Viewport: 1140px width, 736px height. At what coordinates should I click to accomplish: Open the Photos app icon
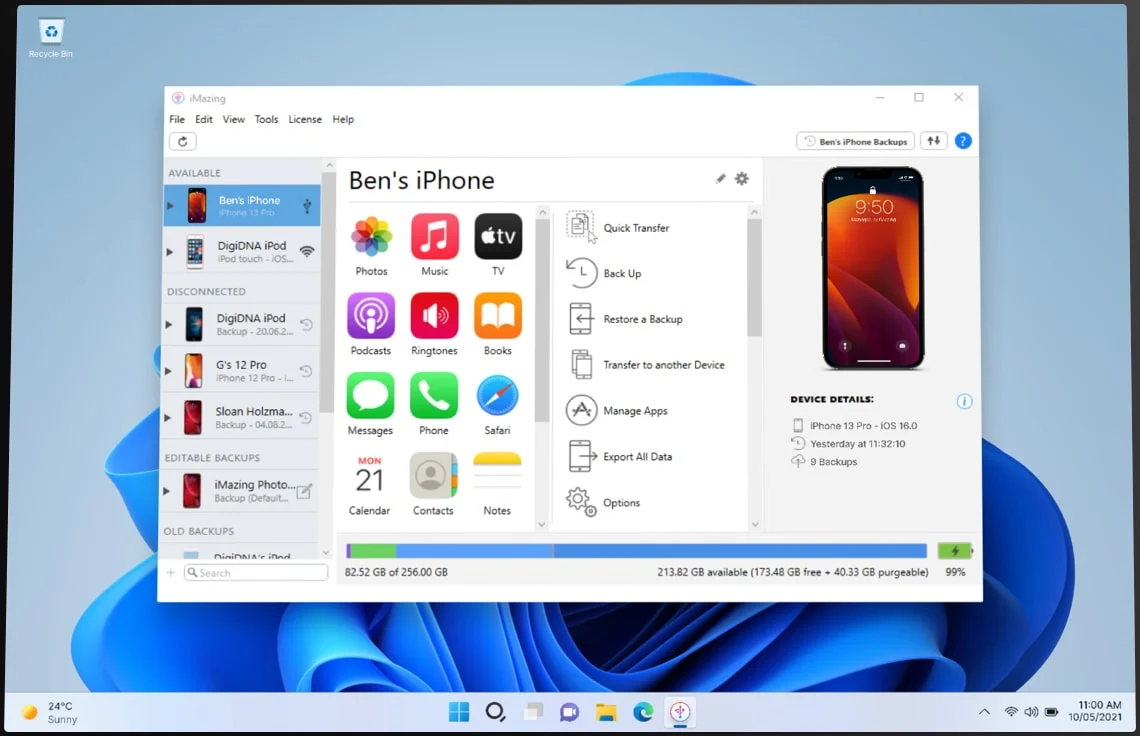[372, 237]
